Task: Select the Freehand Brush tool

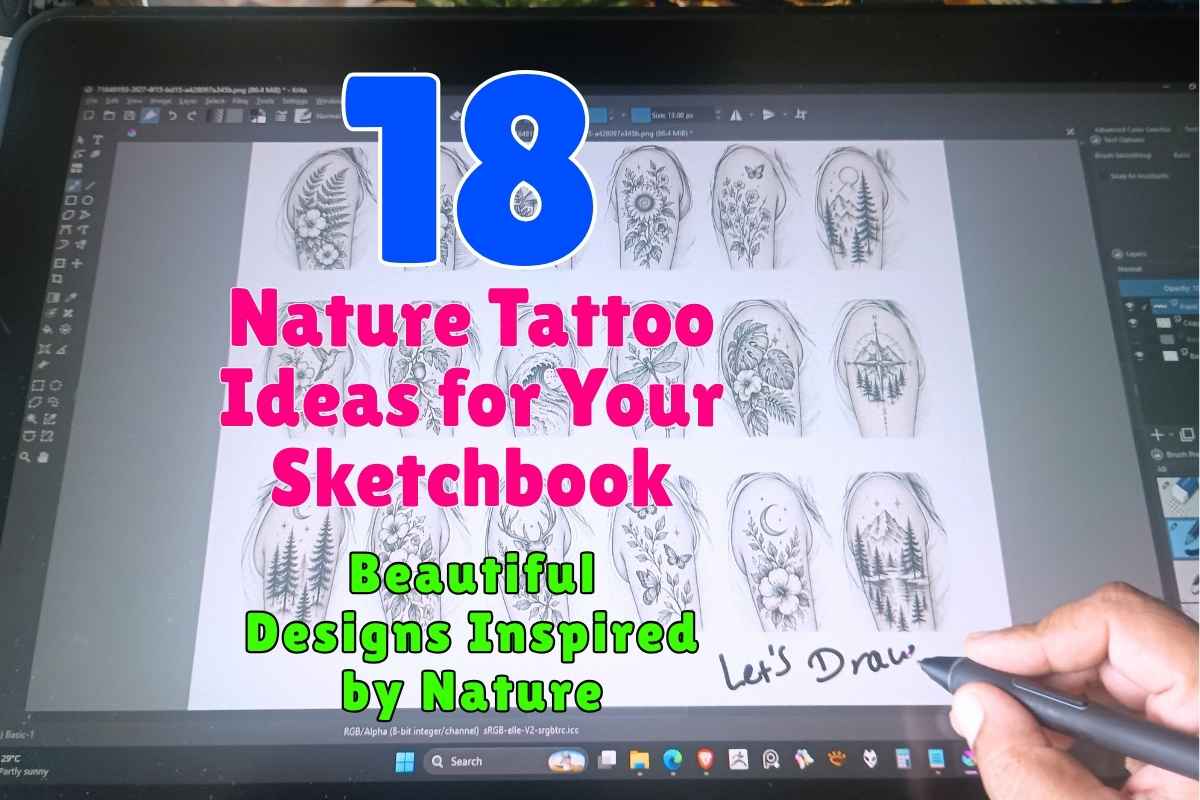Action: pos(74,185)
